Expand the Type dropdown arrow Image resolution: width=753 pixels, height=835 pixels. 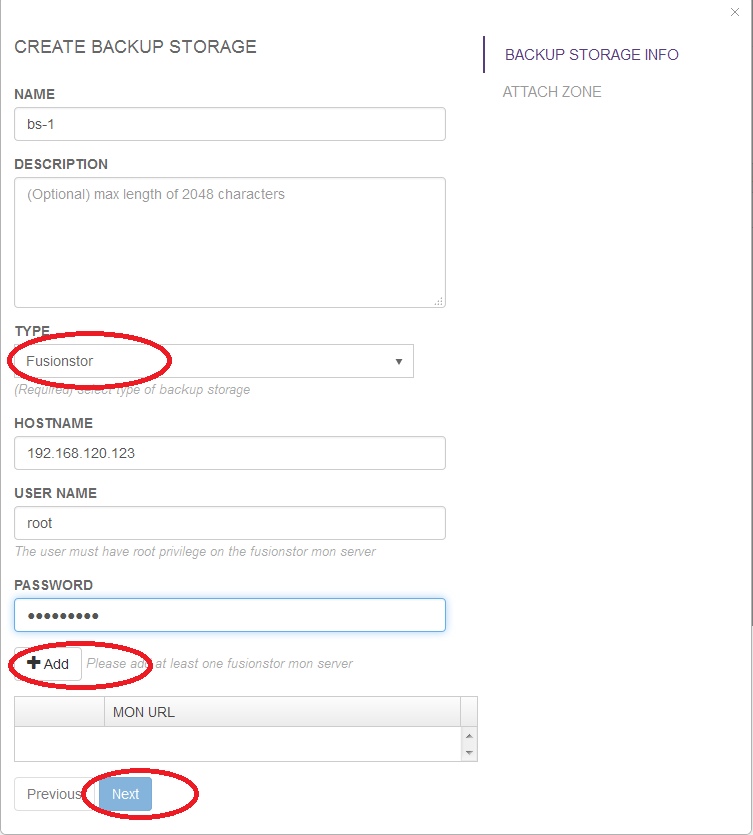pos(398,362)
